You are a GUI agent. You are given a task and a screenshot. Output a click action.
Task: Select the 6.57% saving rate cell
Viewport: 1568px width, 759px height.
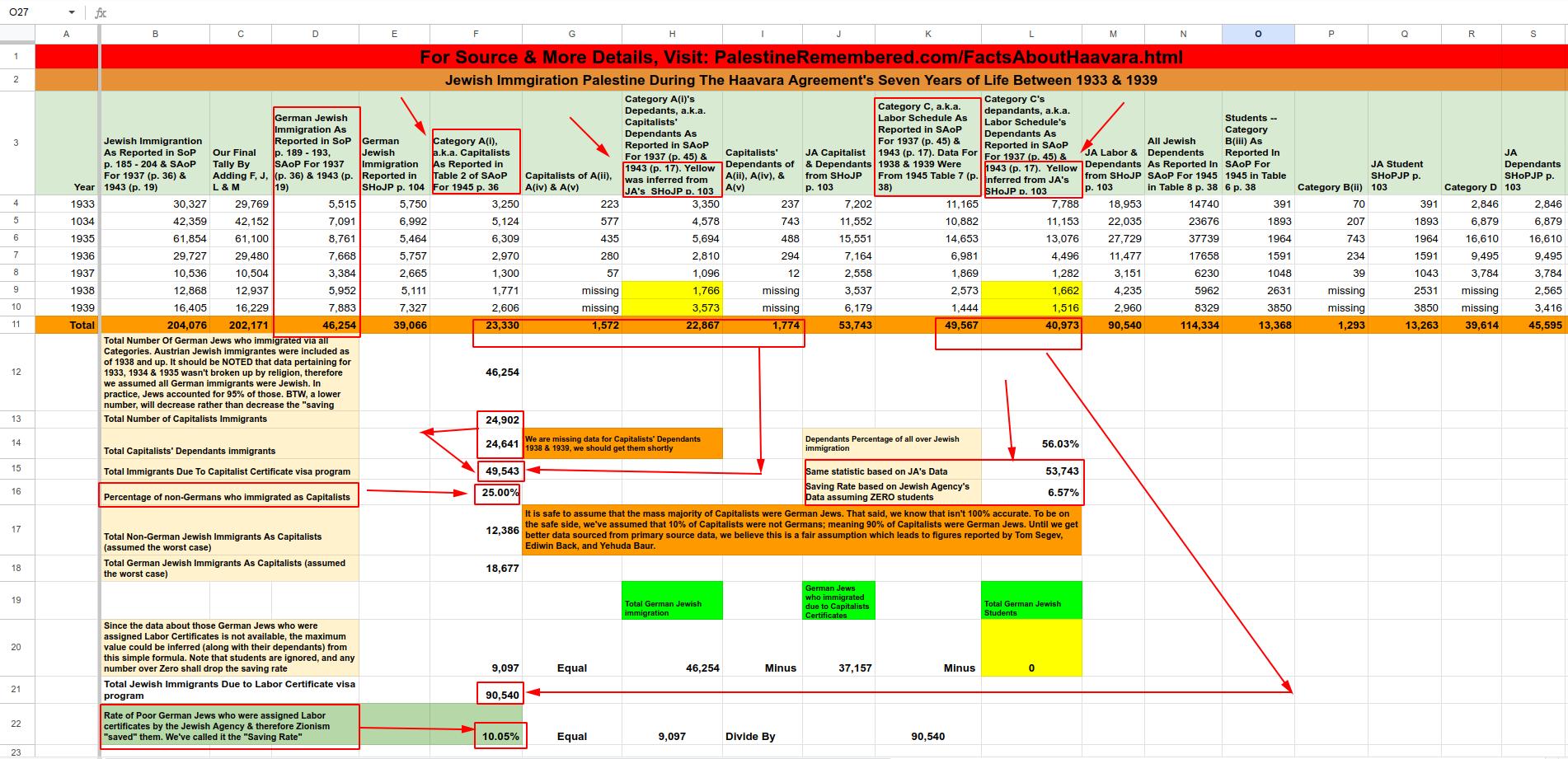1031,492
